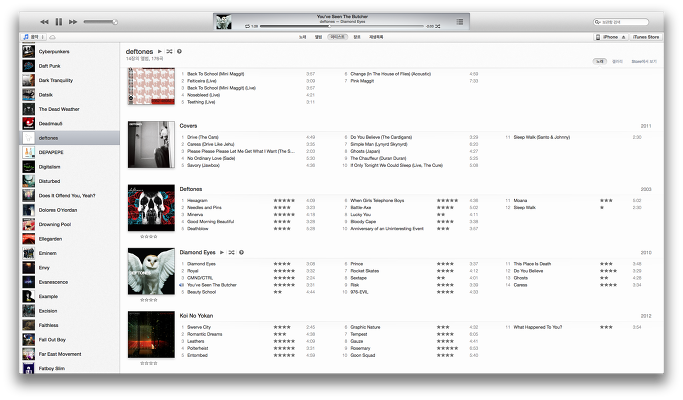Click the Far East Movement thumbnail
The image size is (683, 400).
coord(29,354)
